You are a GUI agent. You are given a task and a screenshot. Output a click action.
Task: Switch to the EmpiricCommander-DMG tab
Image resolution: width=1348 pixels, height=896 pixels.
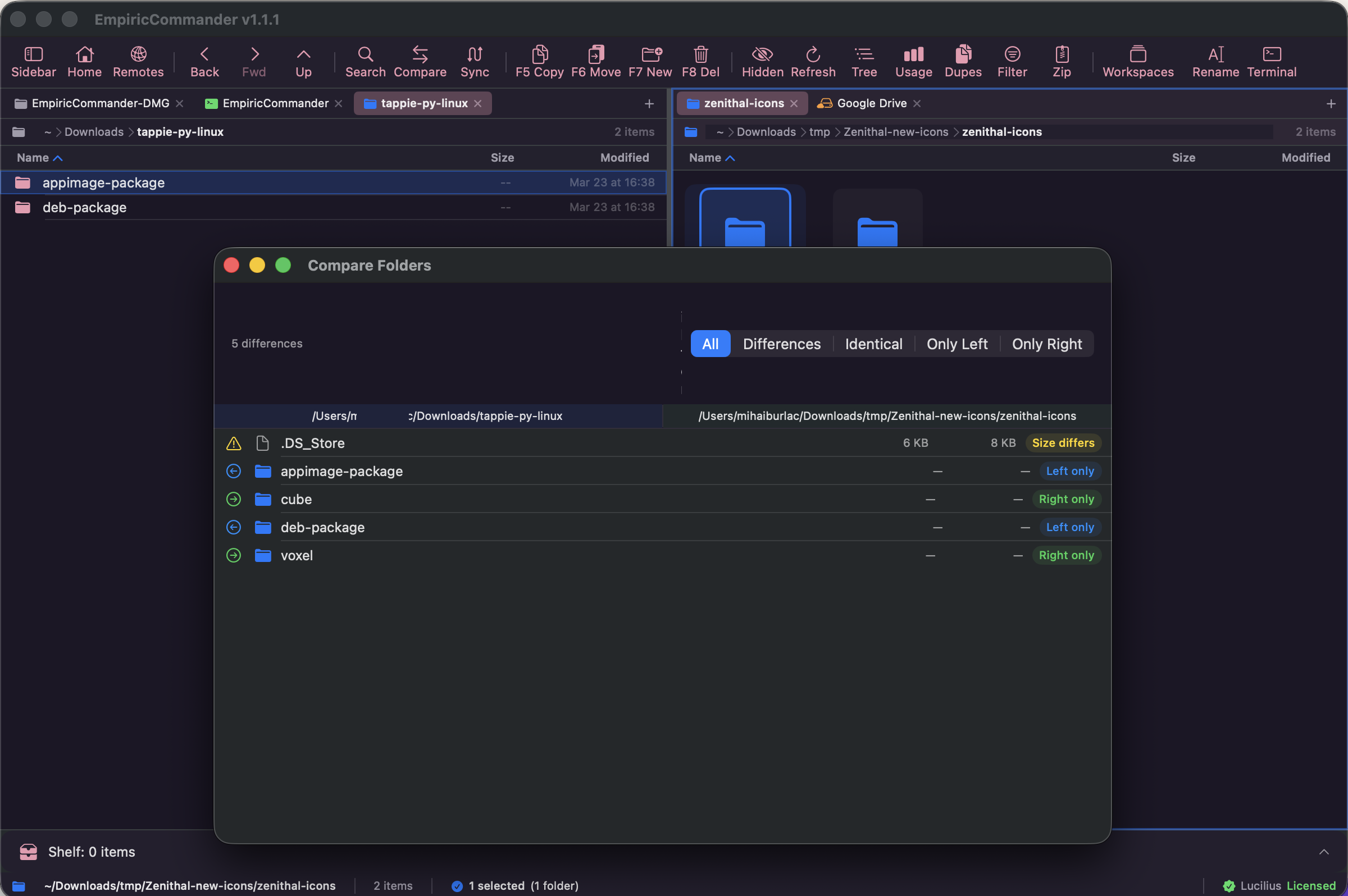point(100,103)
